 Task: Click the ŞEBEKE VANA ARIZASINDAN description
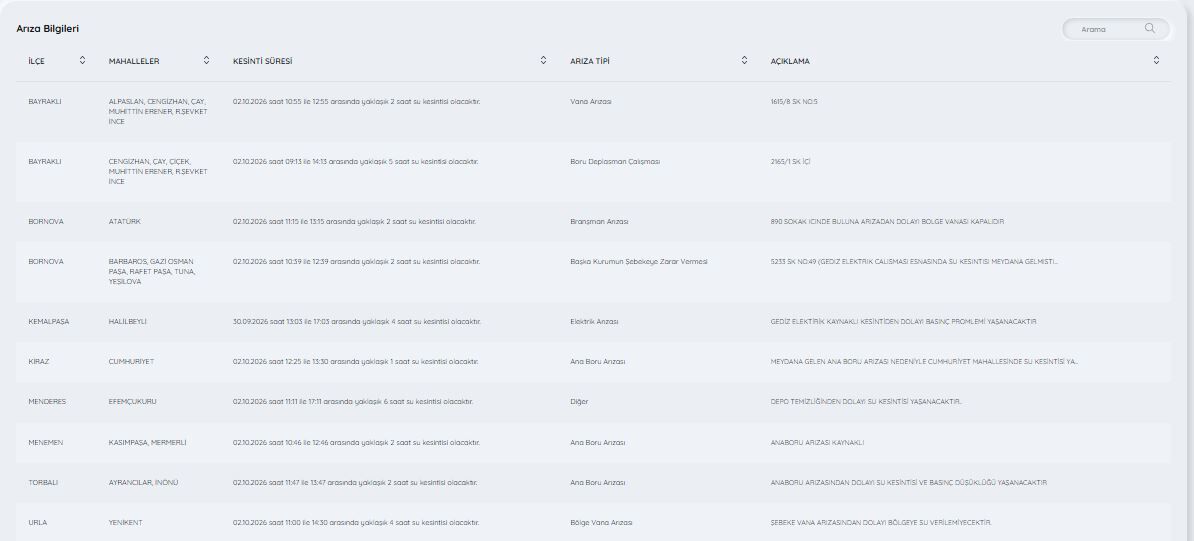pos(881,523)
